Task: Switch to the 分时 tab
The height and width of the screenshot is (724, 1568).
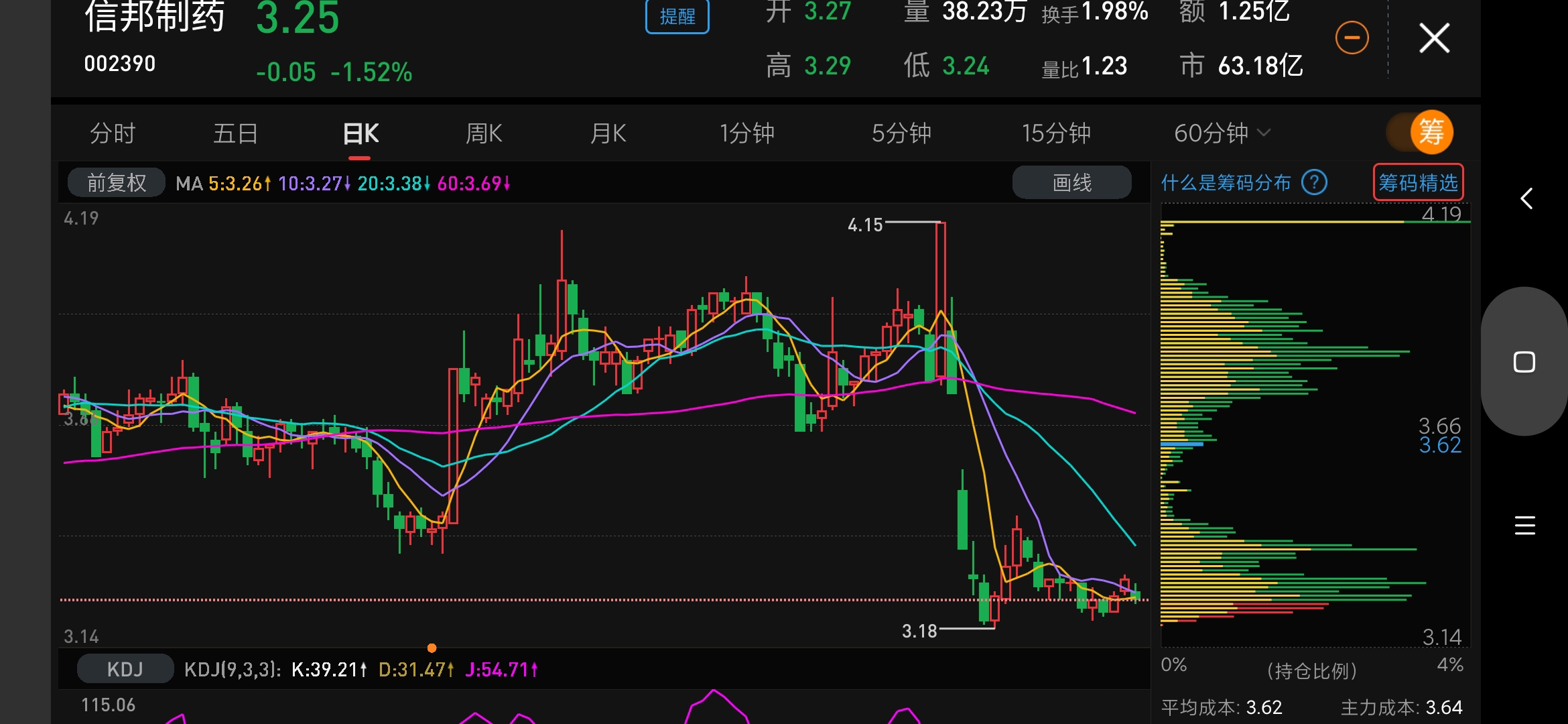Action: pyautogui.click(x=113, y=133)
